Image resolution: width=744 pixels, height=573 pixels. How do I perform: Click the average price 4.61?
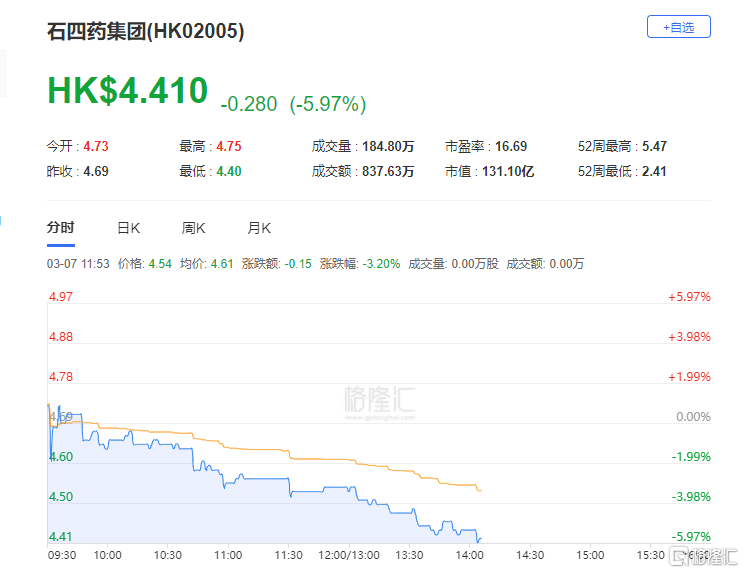click(x=222, y=264)
